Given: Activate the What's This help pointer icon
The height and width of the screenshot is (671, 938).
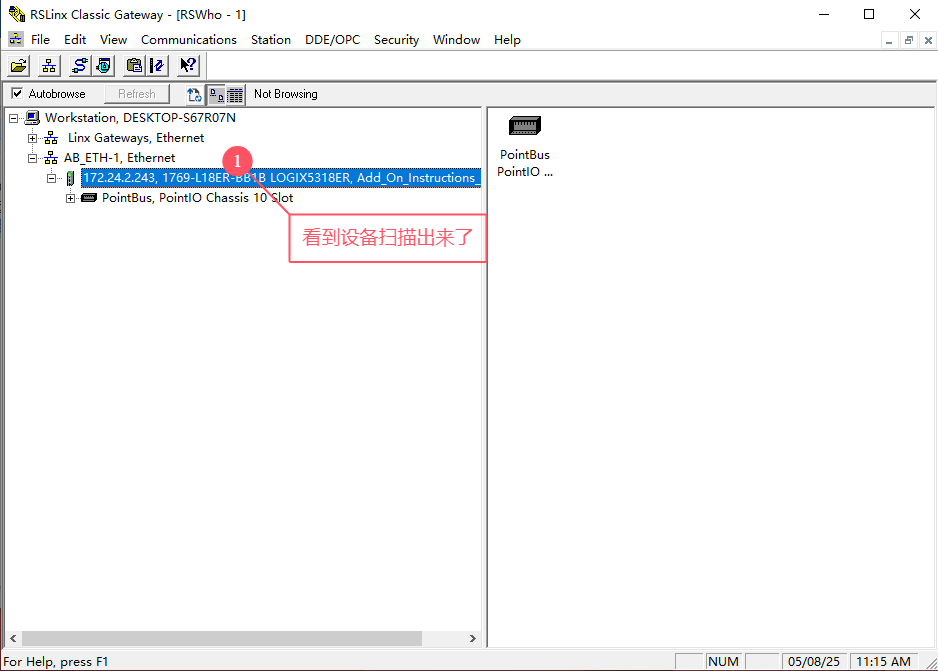Looking at the screenshot, I should click(x=188, y=65).
